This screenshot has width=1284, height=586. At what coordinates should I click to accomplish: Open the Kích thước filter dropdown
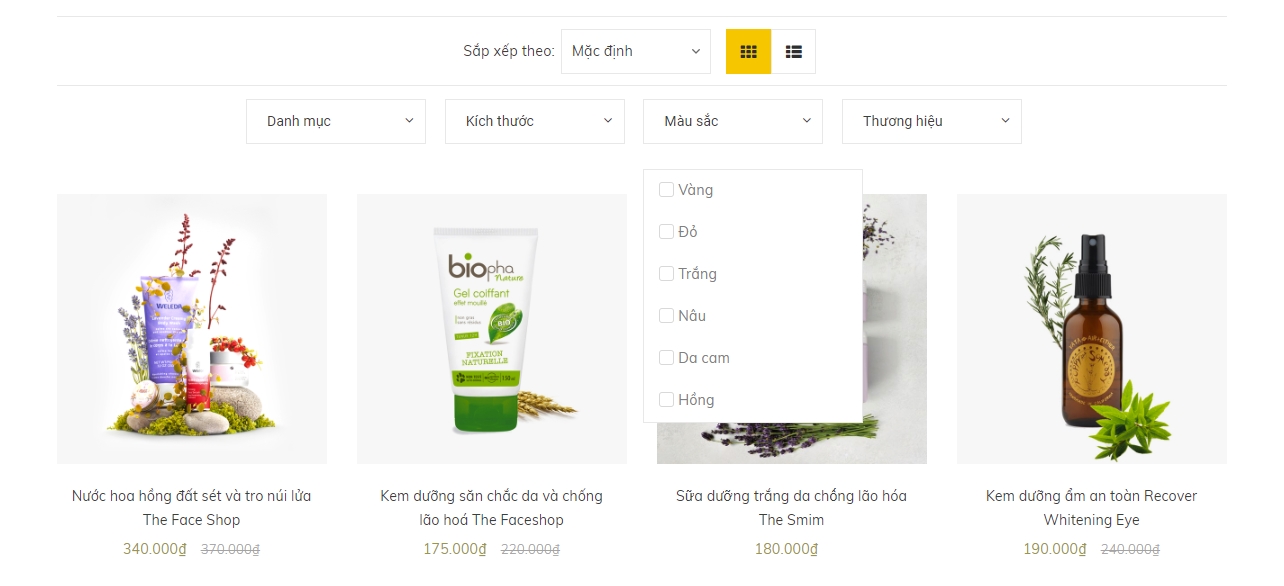[535, 121]
